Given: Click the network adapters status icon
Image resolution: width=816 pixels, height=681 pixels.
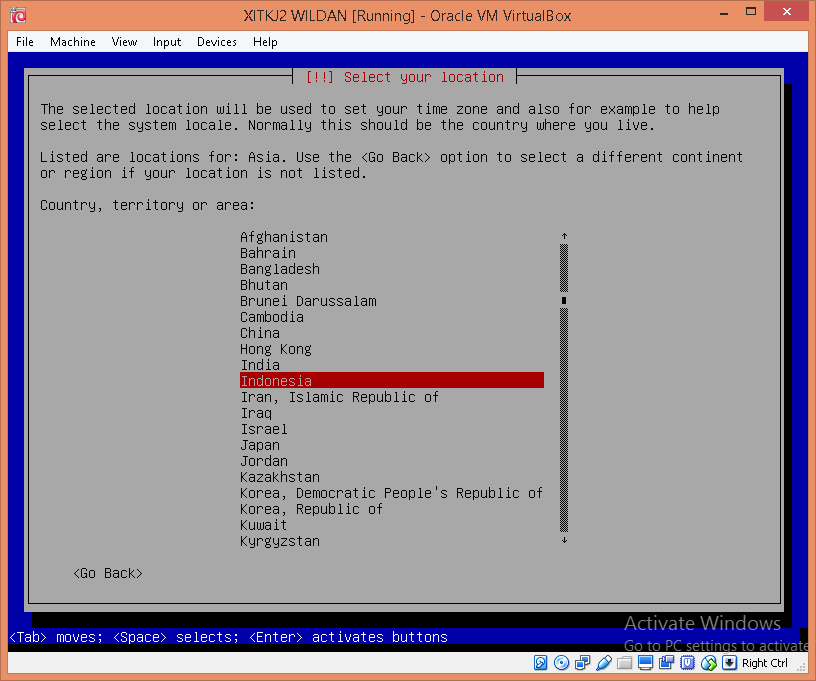Looking at the screenshot, I should [582, 662].
